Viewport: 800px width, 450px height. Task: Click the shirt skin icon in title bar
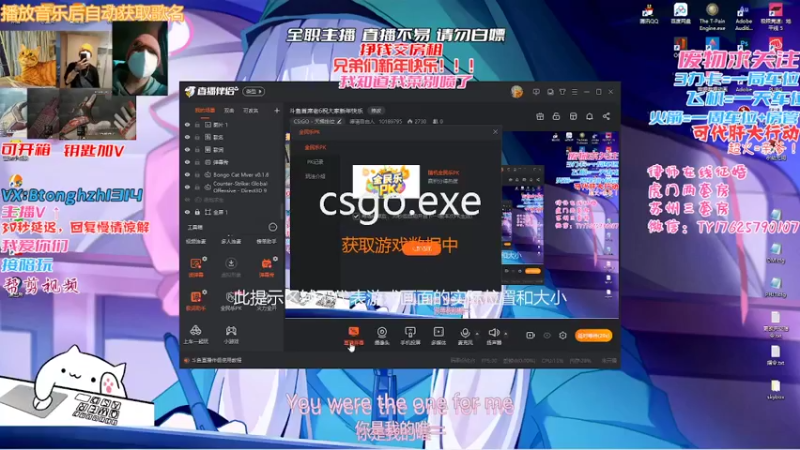click(x=562, y=92)
